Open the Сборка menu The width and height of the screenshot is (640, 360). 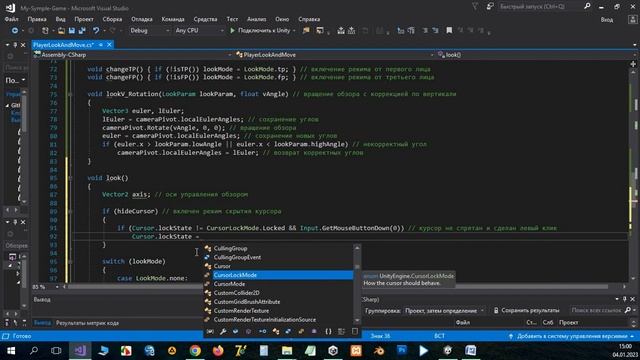pos(112,19)
